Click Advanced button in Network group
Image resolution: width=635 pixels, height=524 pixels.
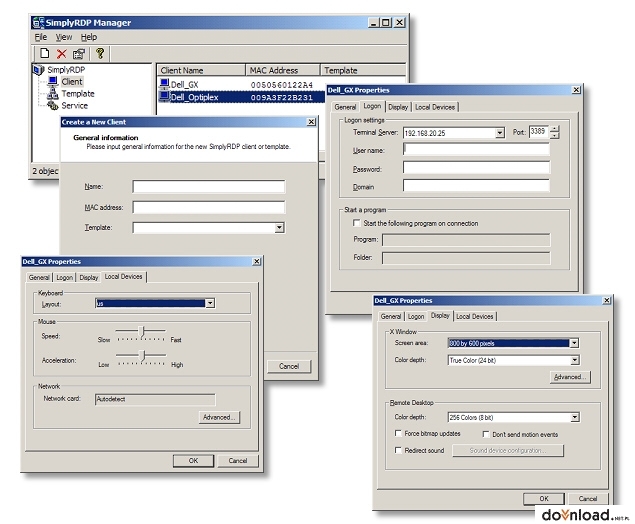[x=219, y=417]
